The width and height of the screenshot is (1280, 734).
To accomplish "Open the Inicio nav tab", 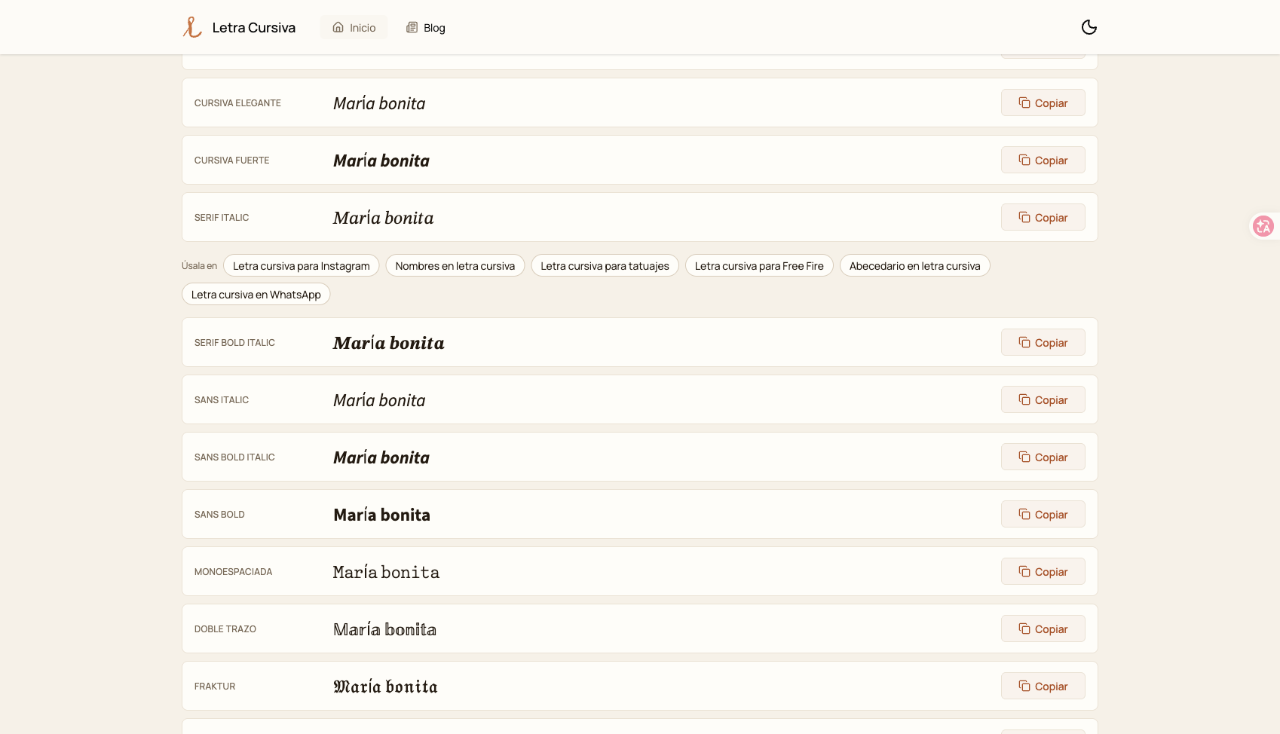I will [x=354, y=27].
